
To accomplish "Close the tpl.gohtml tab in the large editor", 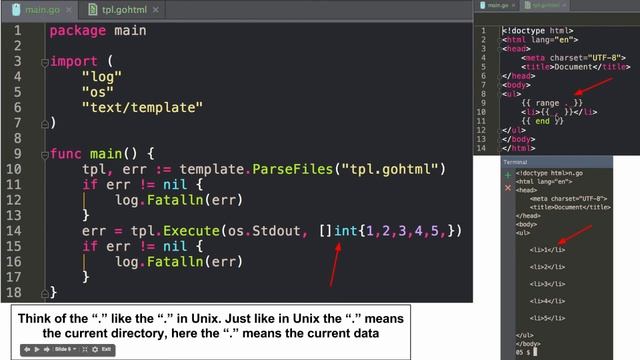I will coord(156,10).
